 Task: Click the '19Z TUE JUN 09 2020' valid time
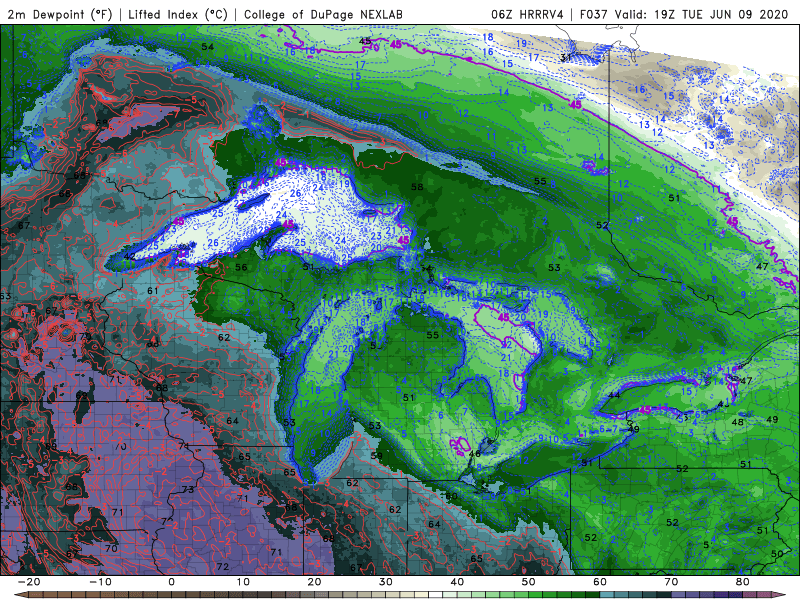[x=721, y=14]
